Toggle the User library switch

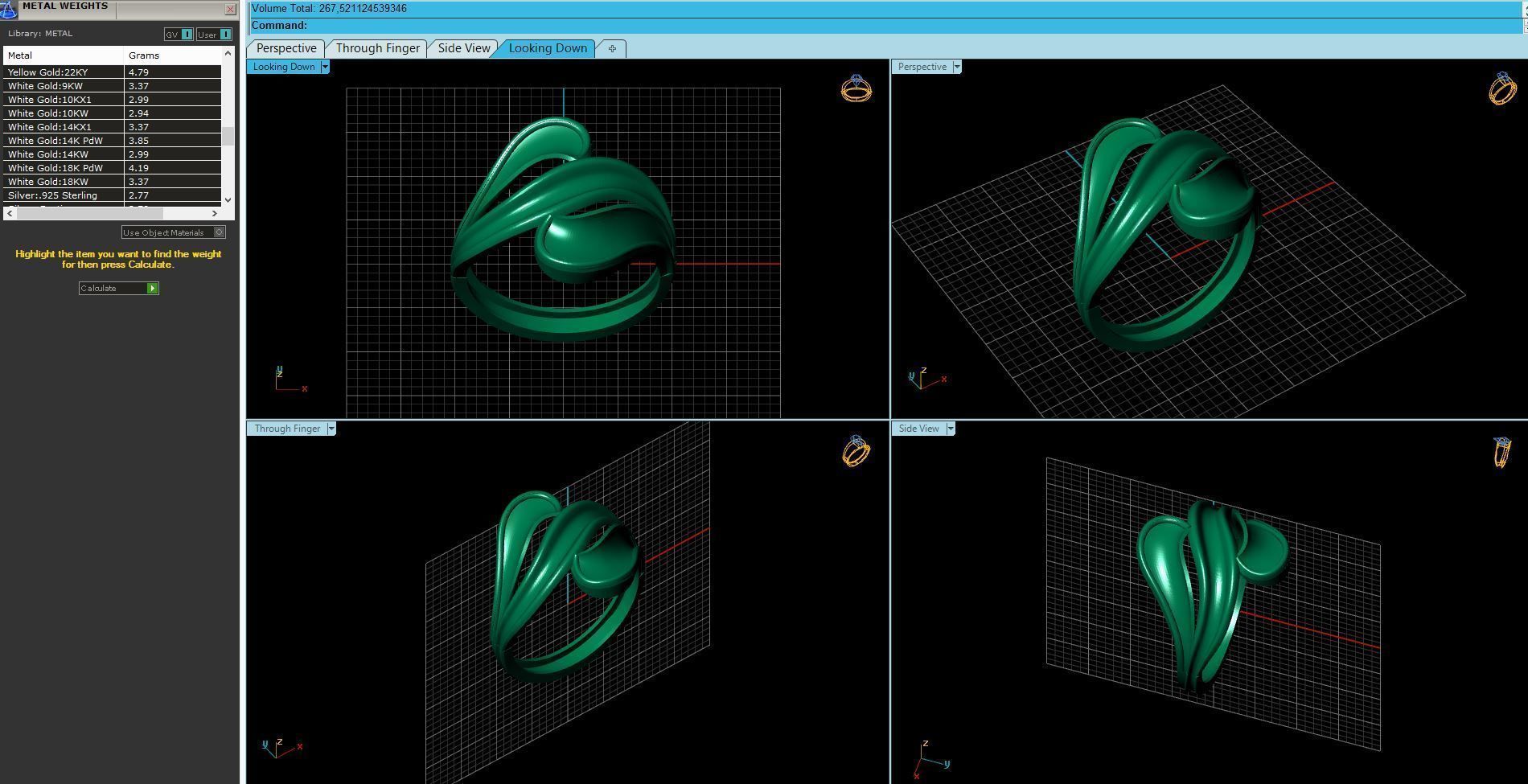(214, 35)
